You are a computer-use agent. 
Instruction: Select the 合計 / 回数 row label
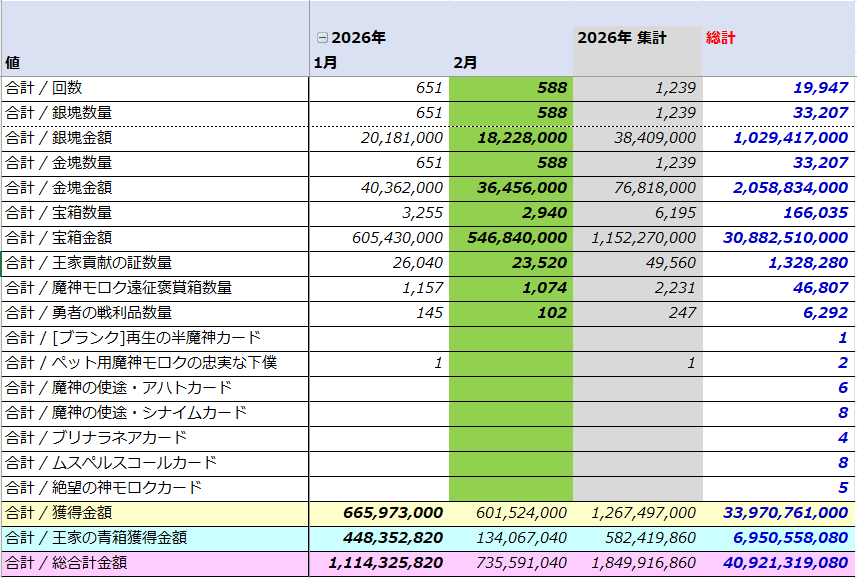click(x=48, y=88)
